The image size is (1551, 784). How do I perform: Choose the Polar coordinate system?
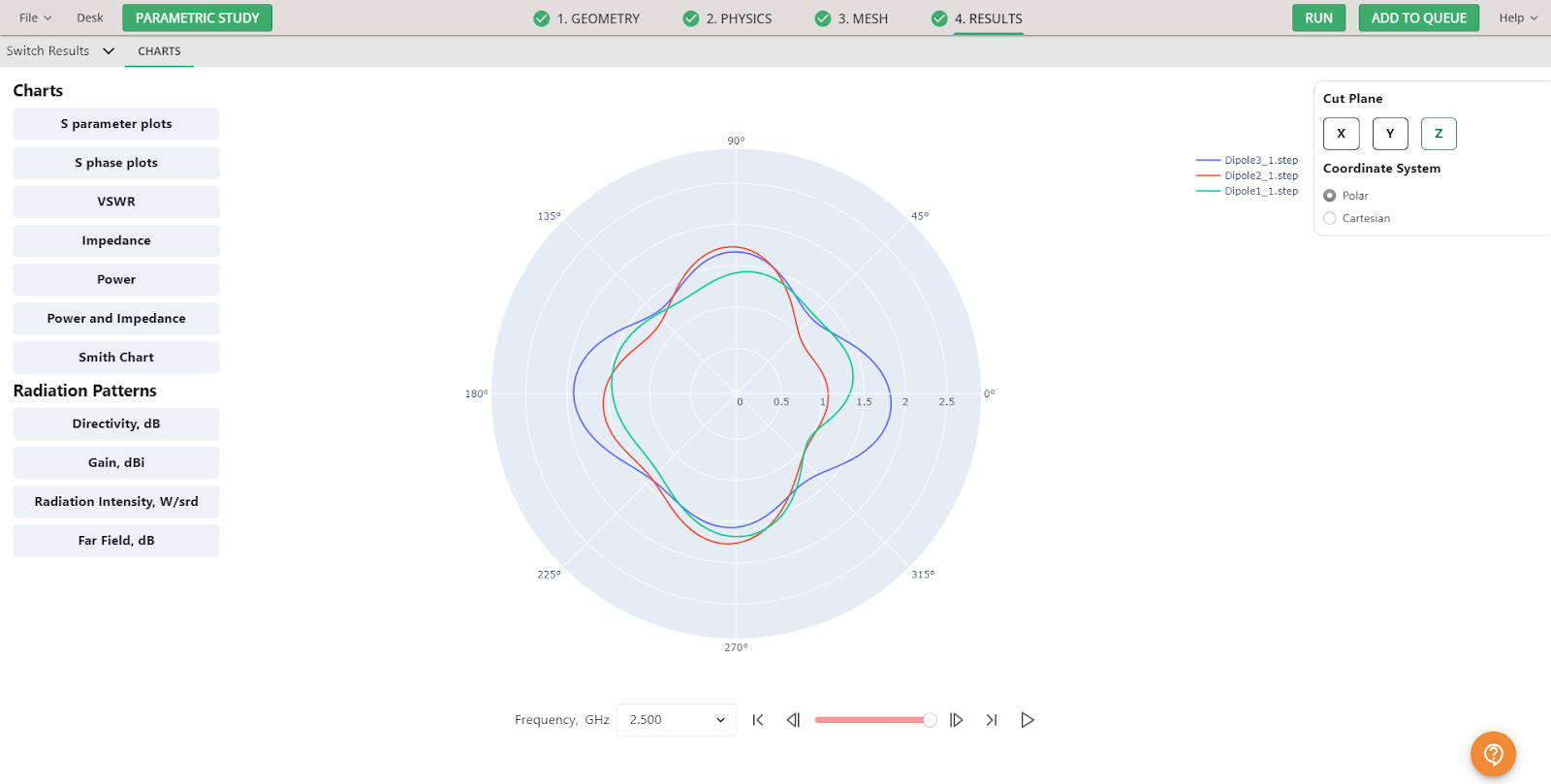point(1330,196)
